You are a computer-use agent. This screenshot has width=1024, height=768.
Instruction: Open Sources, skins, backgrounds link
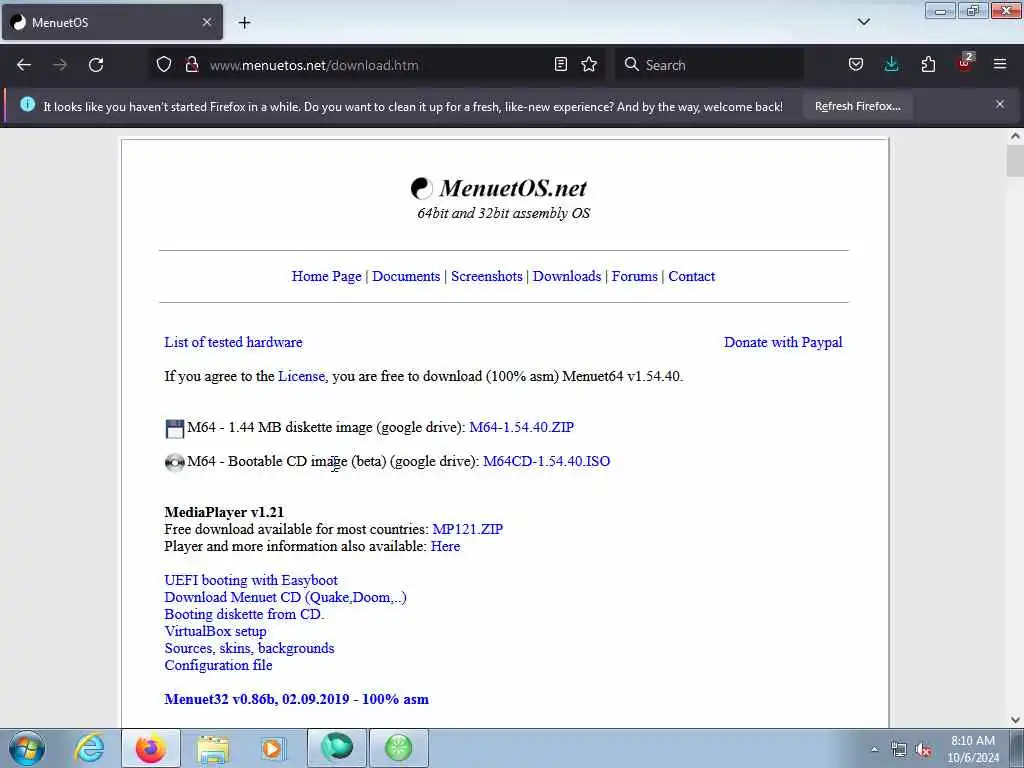249,648
